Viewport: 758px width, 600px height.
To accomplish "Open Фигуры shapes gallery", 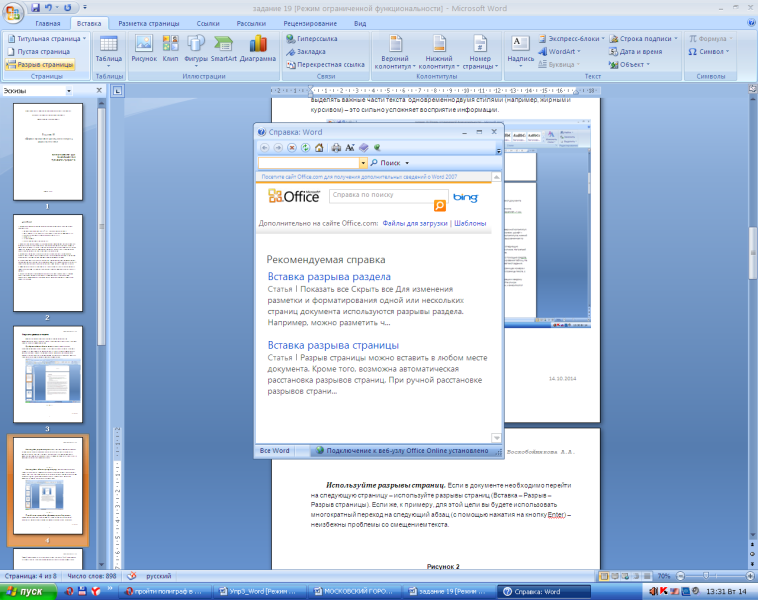I will tap(196, 50).
